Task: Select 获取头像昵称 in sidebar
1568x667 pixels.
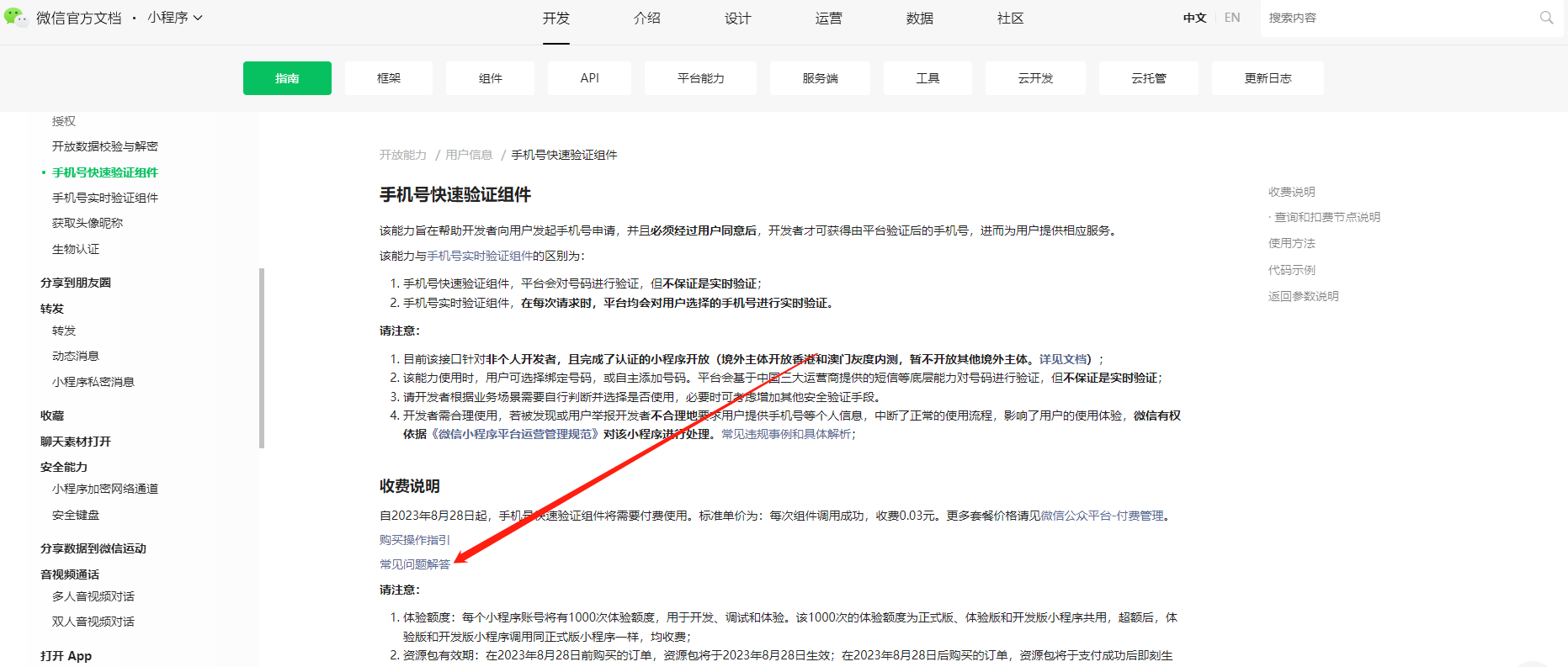Action: (x=88, y=223)
